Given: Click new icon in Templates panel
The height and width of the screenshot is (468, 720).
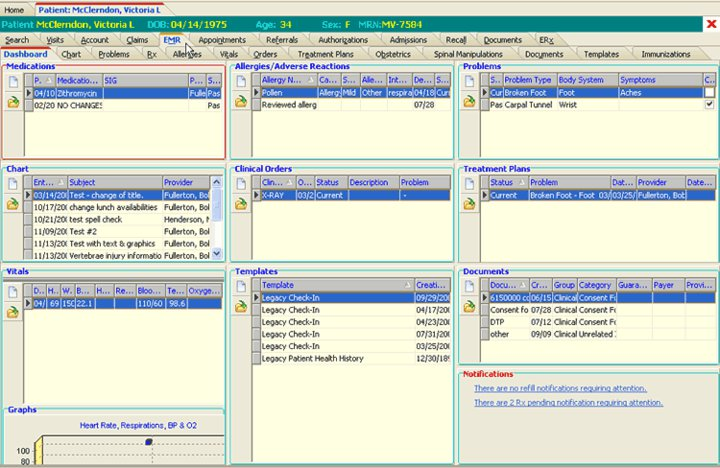Looking at the screenshot, I should (x=241, y=285).
